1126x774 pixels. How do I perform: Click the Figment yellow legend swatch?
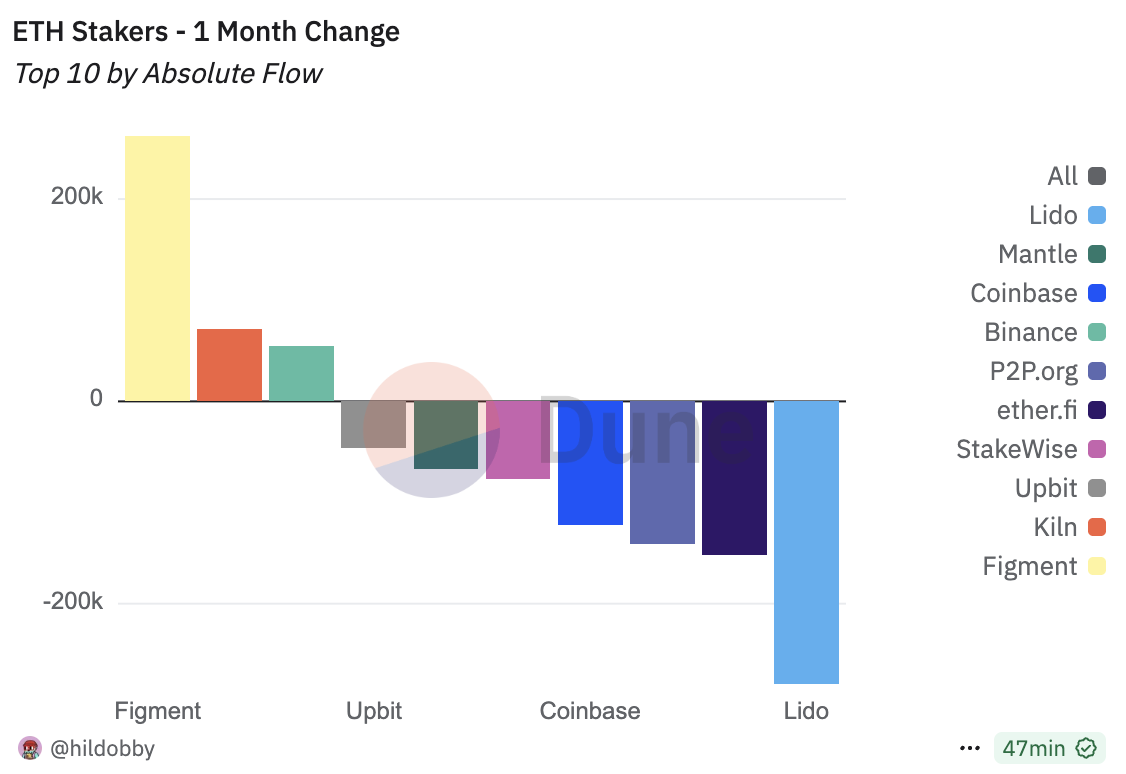(x=1097, y=566)
